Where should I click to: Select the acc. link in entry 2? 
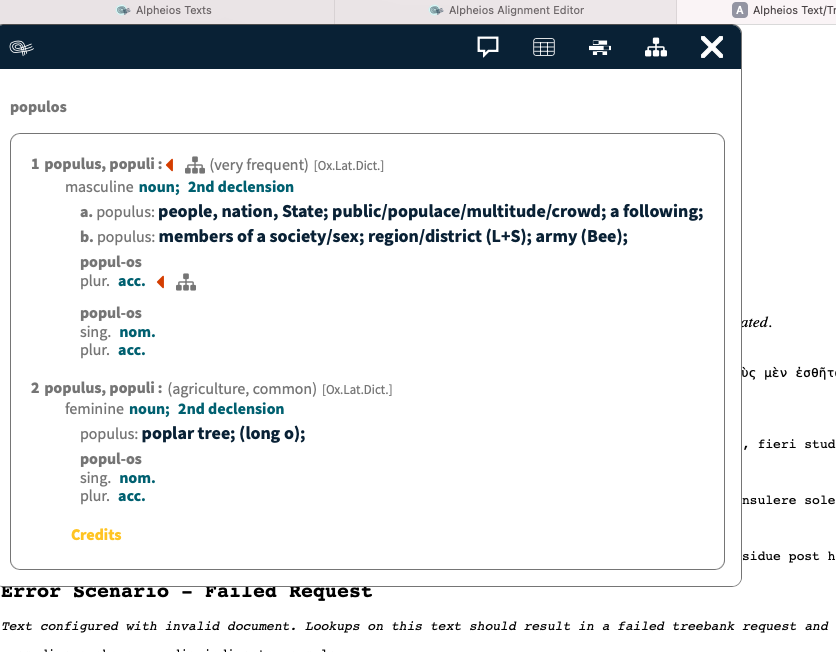click(x=132, y=495)
